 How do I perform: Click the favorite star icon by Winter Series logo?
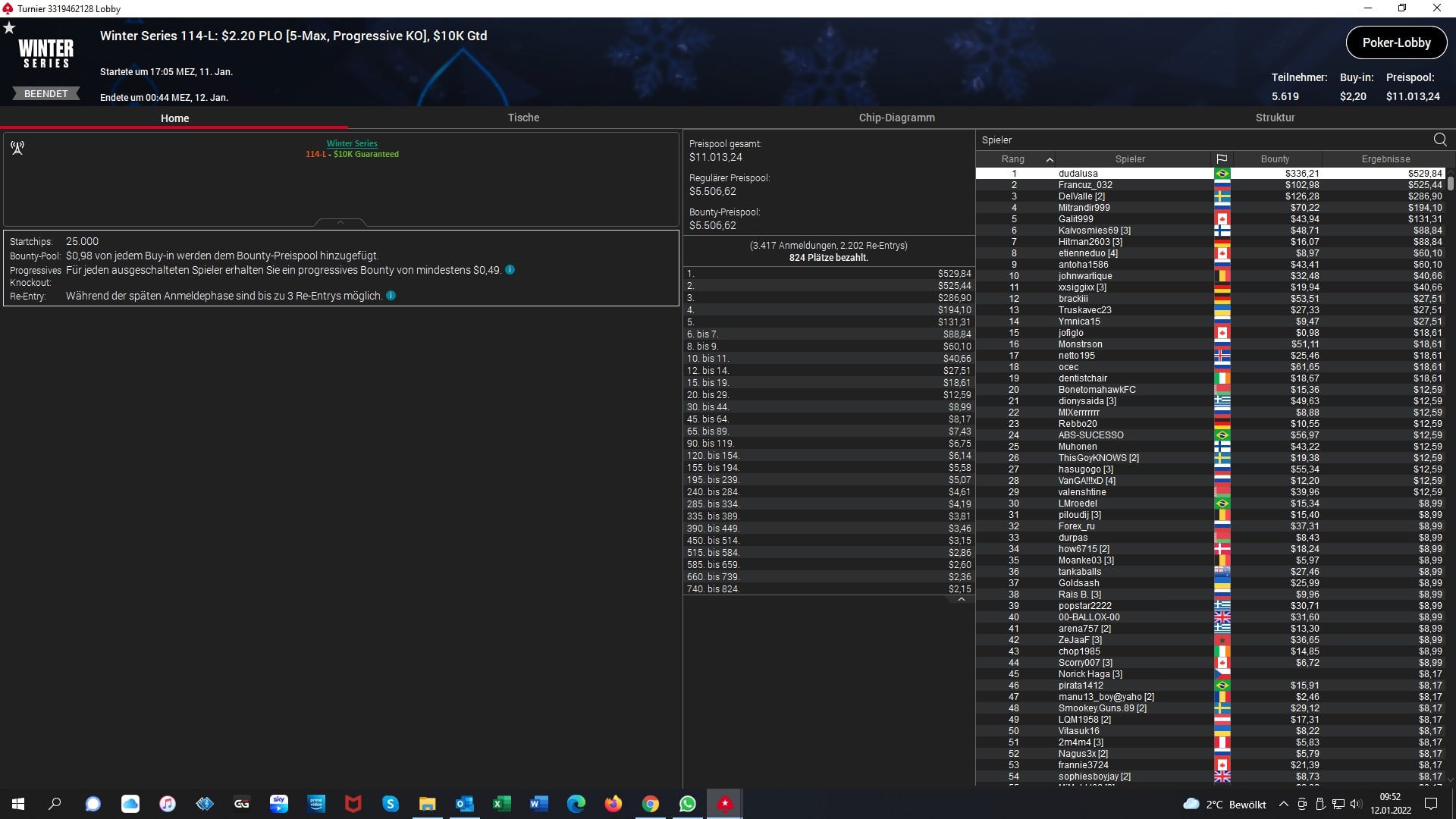coord(9,28)
